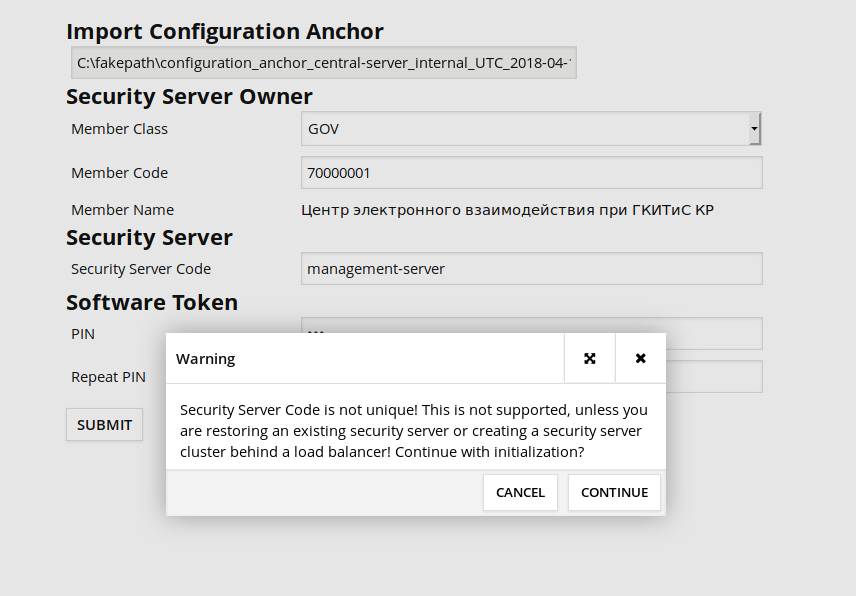Focus the Member Code field
Screen dimensions: 856x596
click(531, 173)
